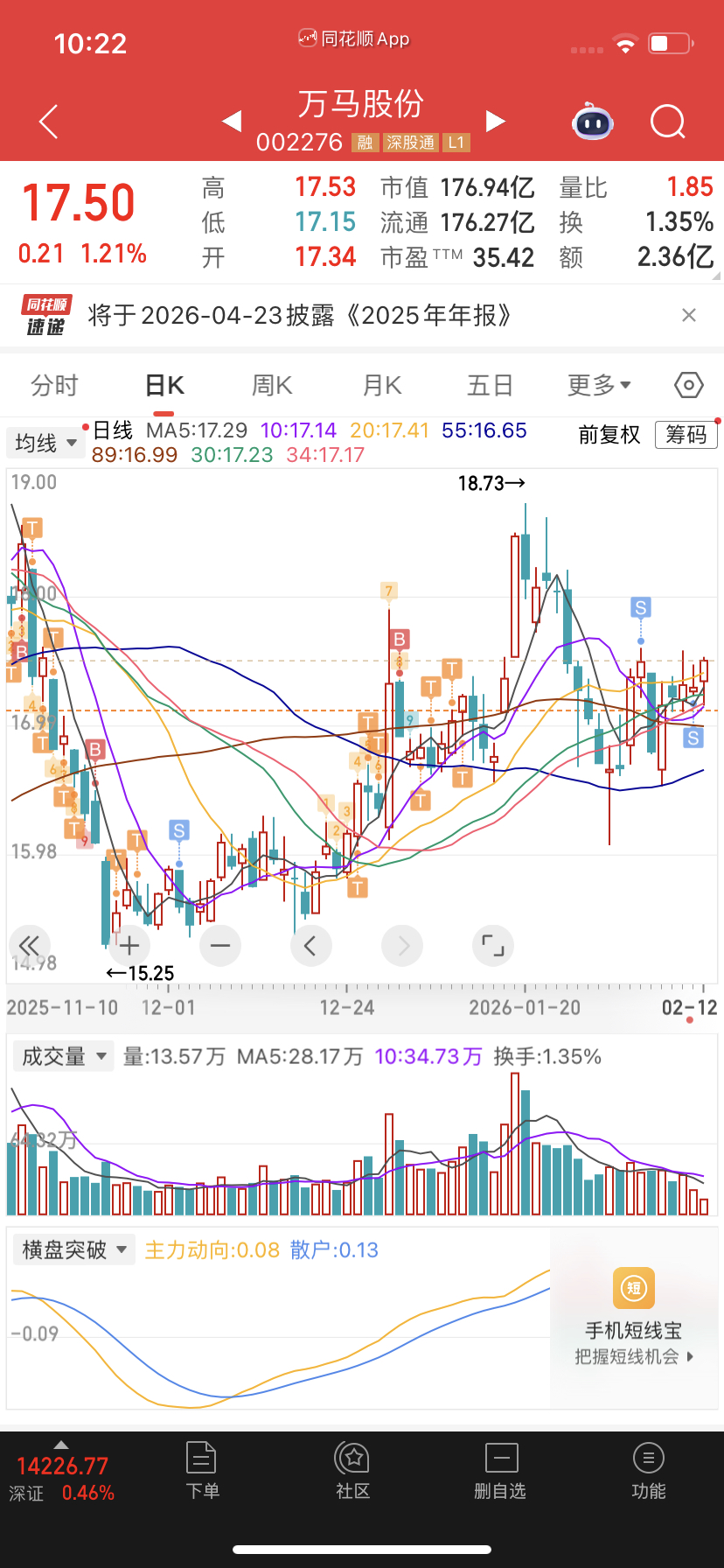Tap the purple 10:17.14 moving average label
The width and height of the screenshot is (724, 1568).
[x=298, y=430]
